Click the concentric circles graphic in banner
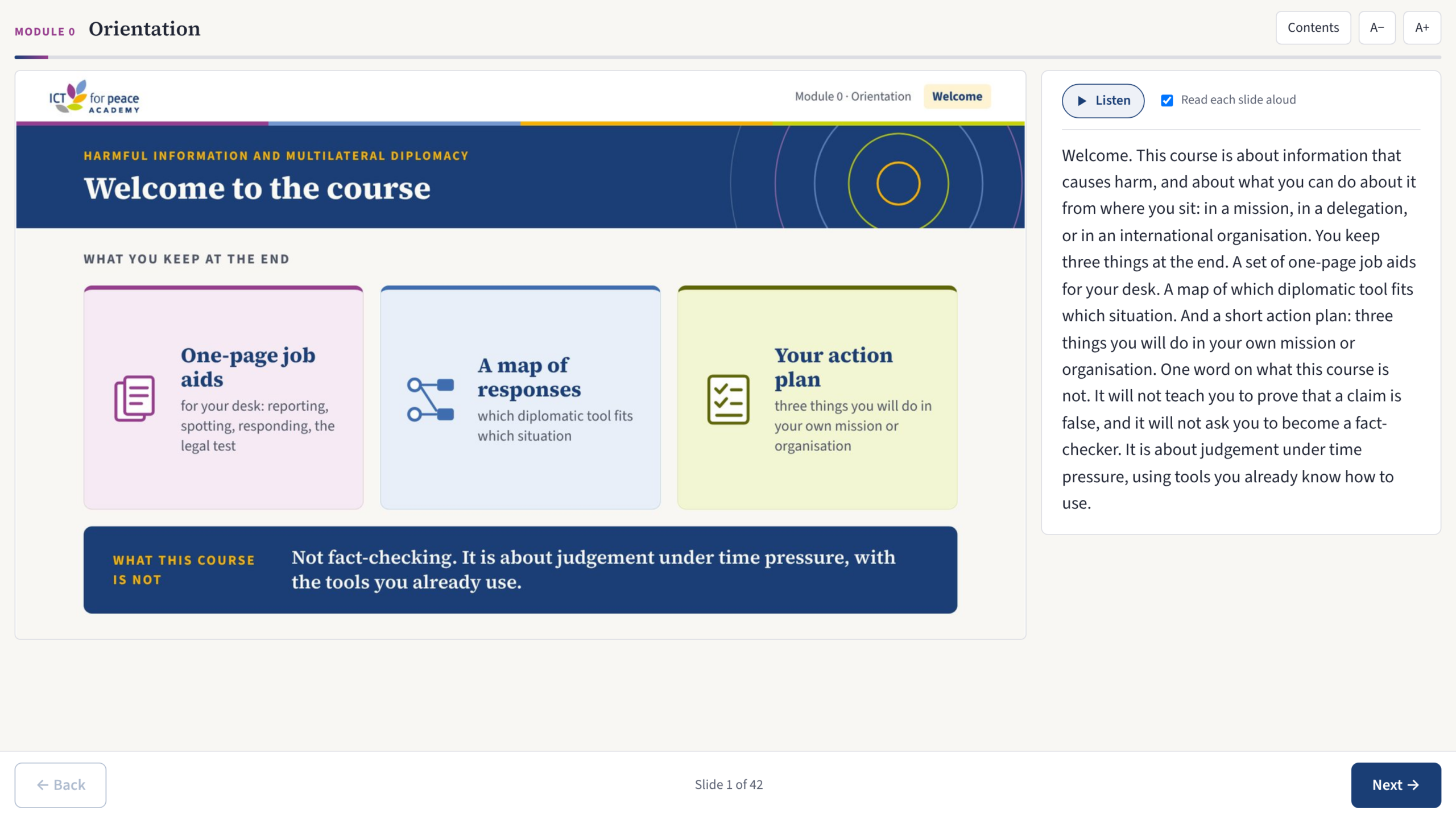 click(898, 183)
